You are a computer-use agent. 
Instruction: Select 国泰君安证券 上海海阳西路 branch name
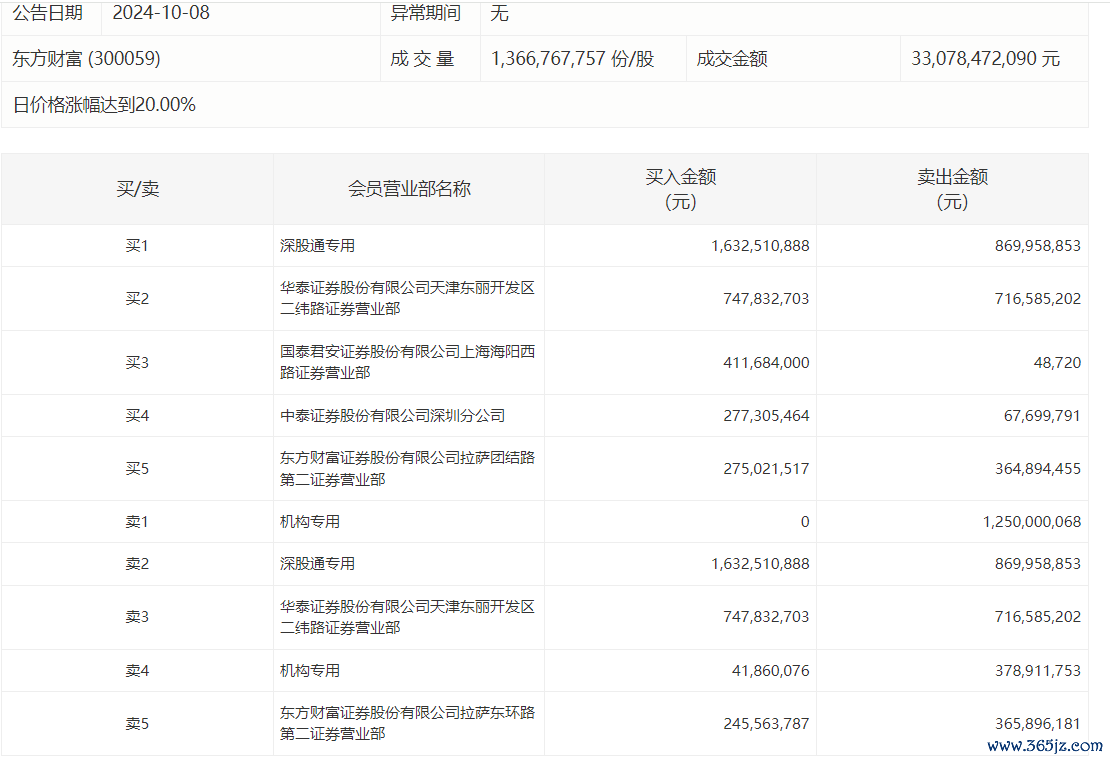[x=407, y=362]
